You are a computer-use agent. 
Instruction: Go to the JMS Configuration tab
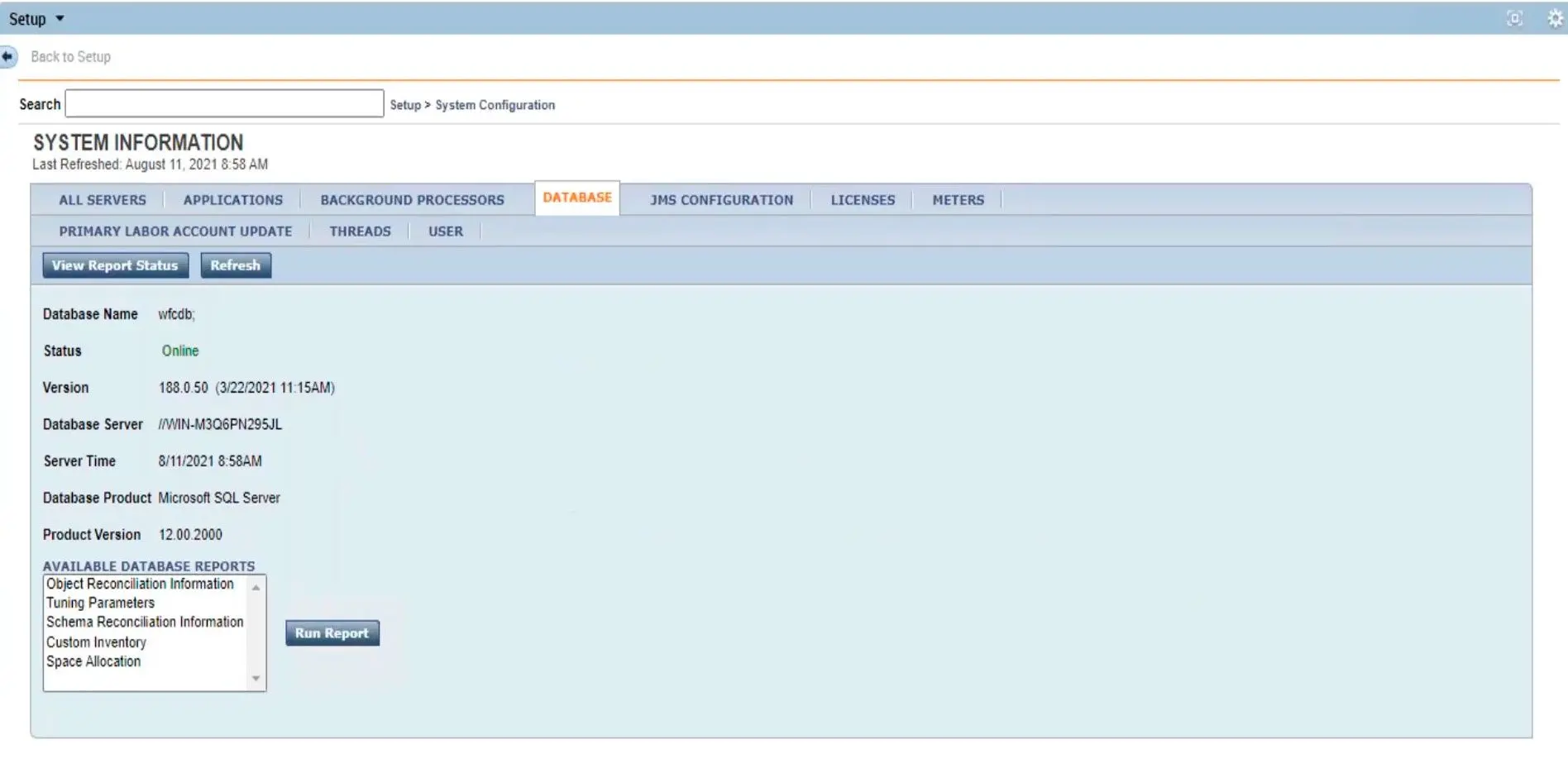[721, 200]
